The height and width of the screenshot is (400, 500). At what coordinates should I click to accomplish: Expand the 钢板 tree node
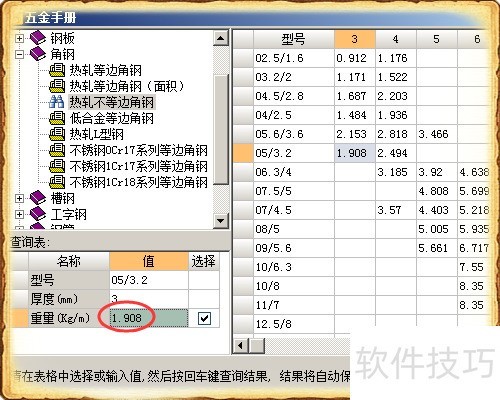(19, 38)
